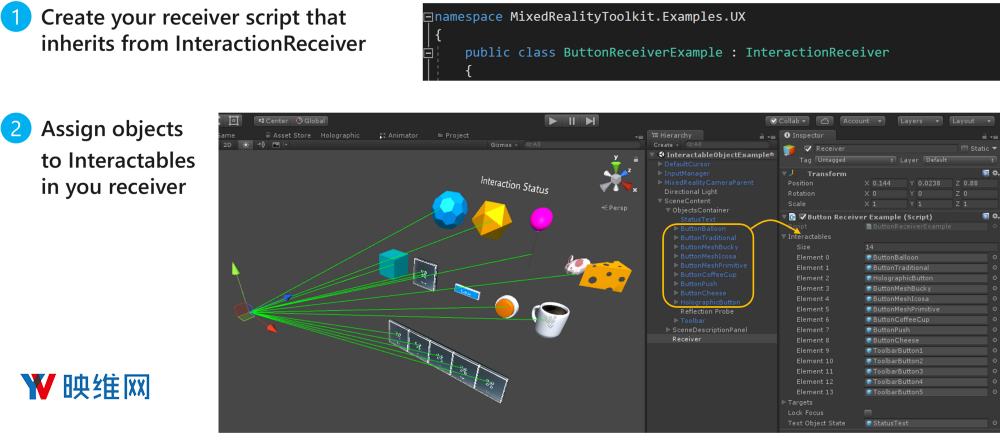Click the Pause button
The height and width of the screenshot is (433, 1000).
point(572,121)
